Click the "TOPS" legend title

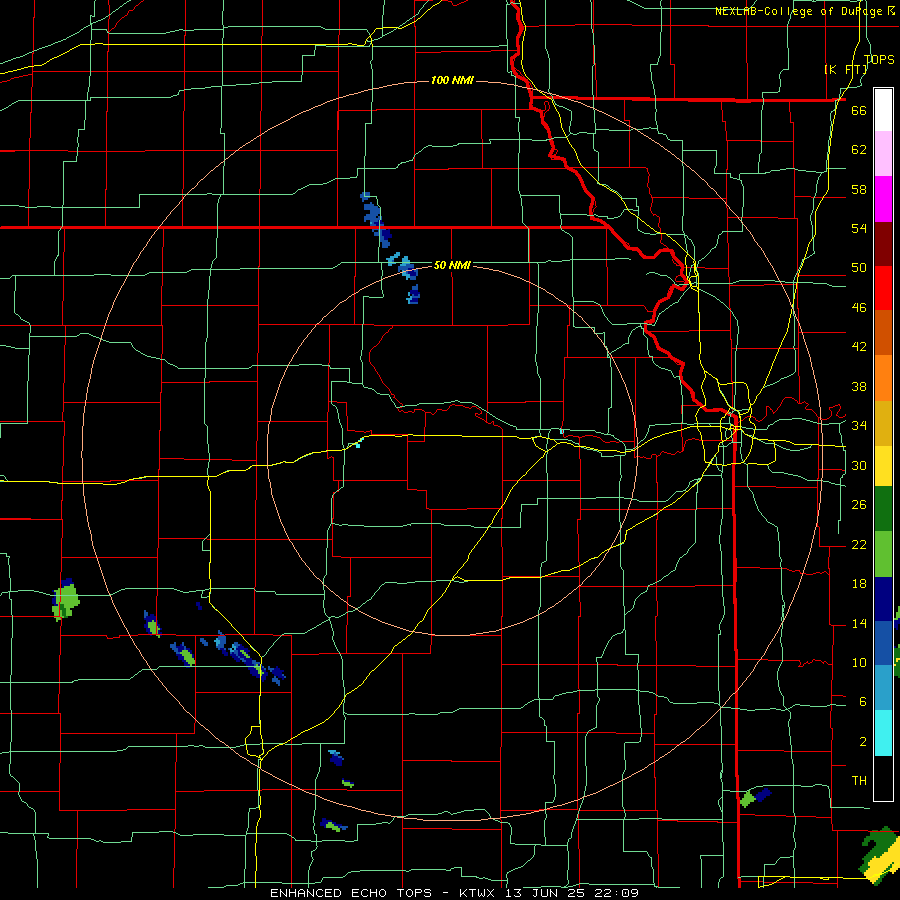click(x=879, y=59)
